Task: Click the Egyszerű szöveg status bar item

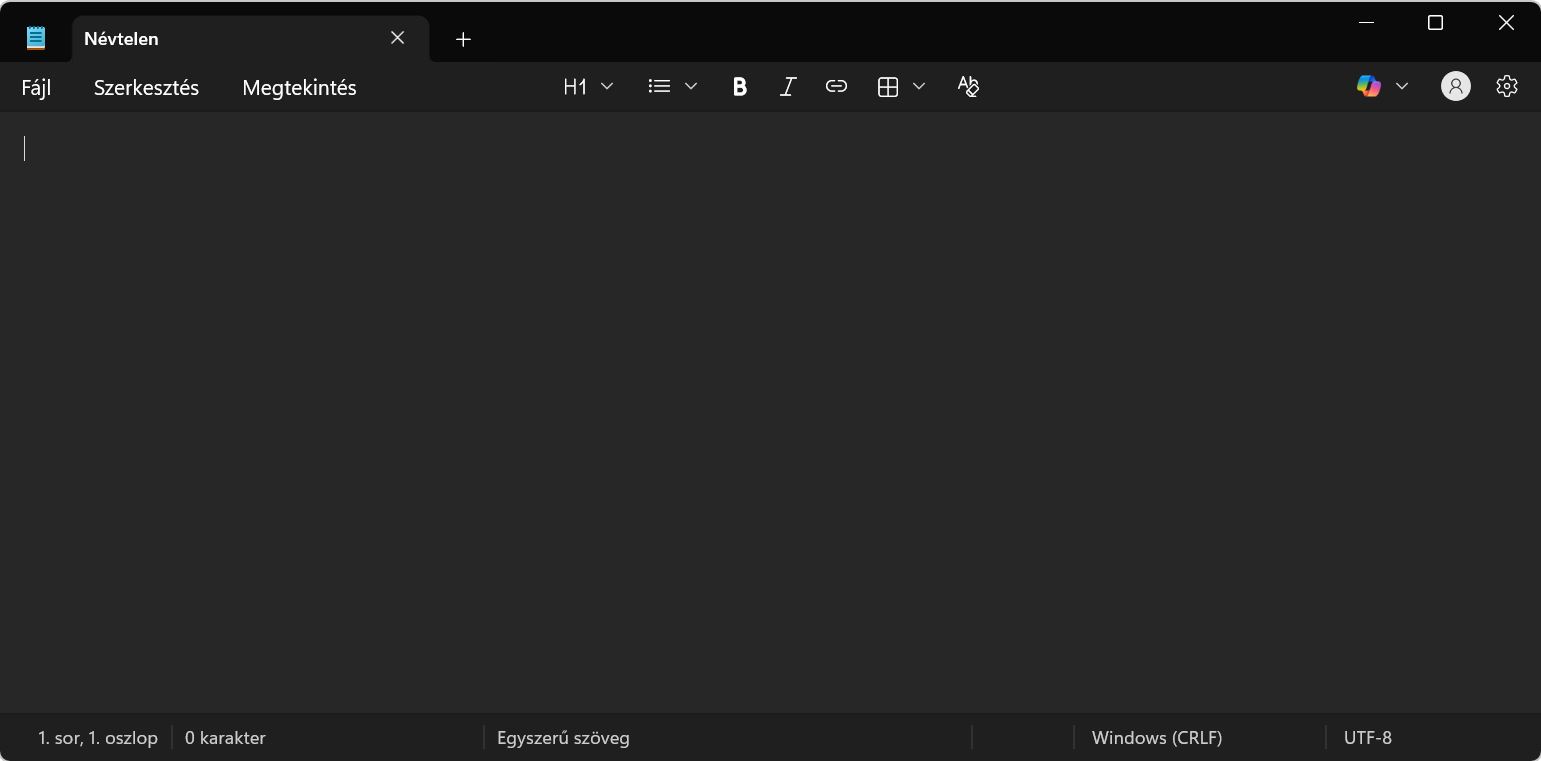Action: pos(563,738)
